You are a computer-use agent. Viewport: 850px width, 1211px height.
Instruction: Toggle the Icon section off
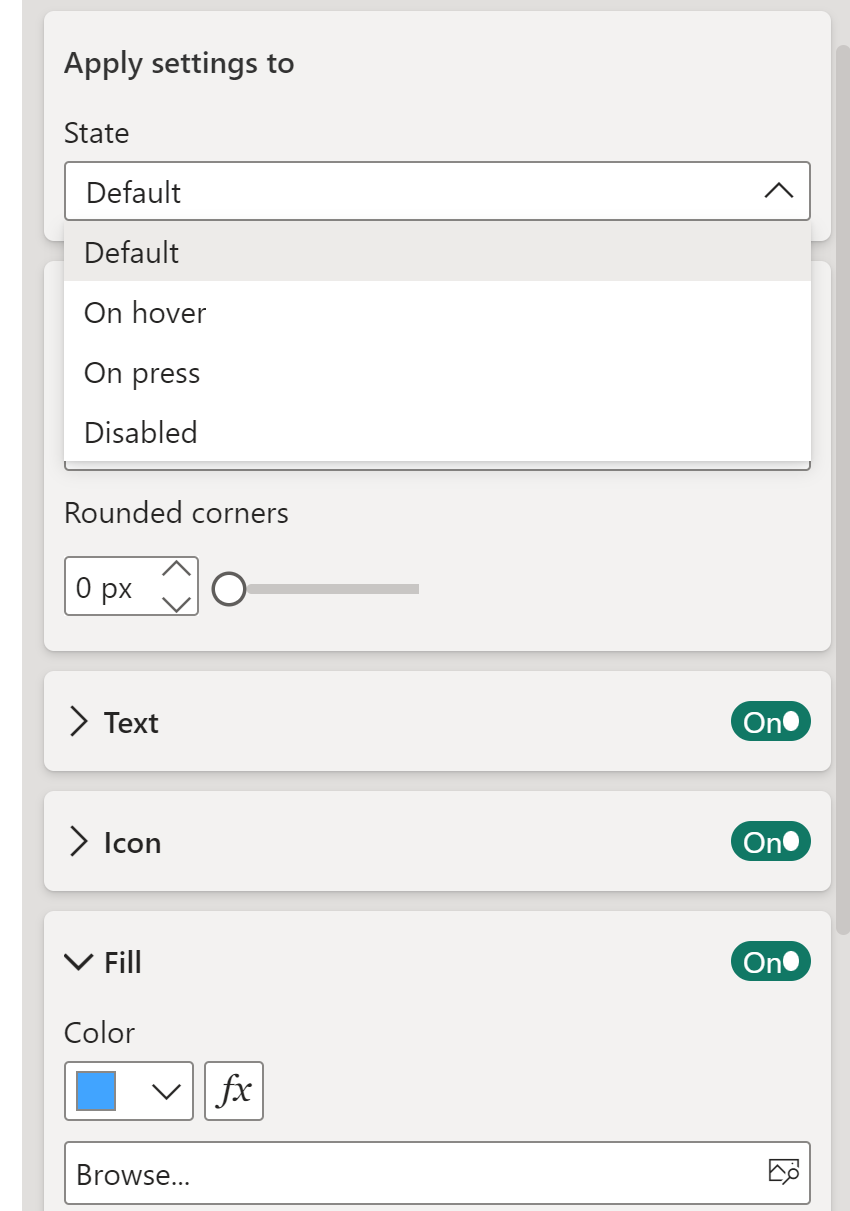coord(770,842)
